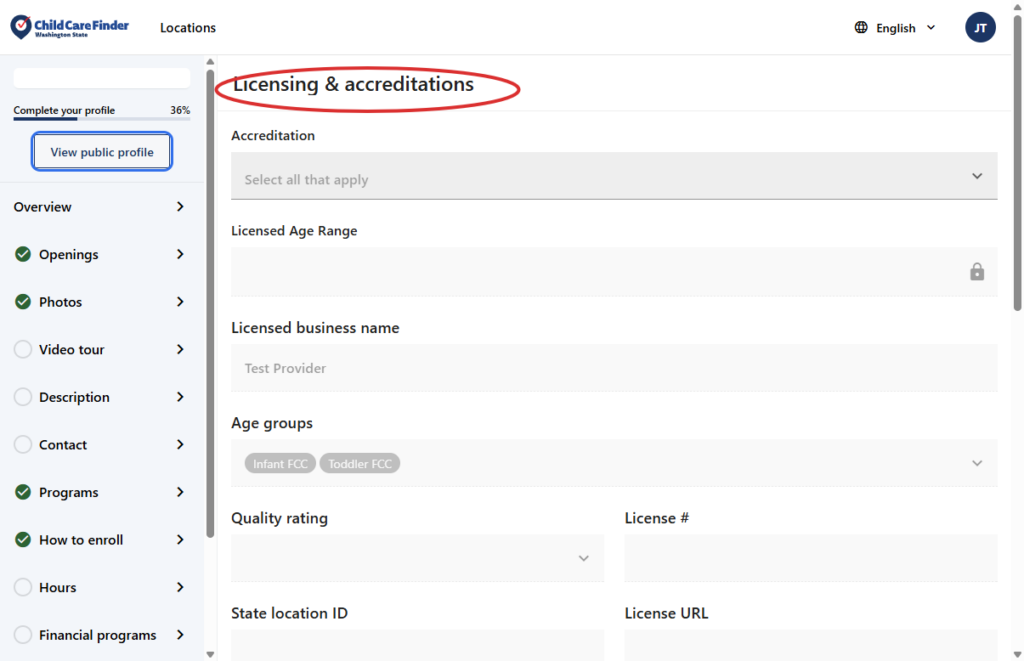Image resolution: width=1024 pixels, height=661 pixels.
Task: Click the Child Care Finder logo
Action: coord(70,27)
